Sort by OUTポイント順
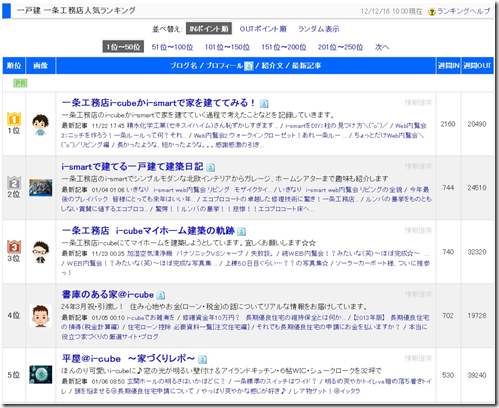499x408 pixels. click(263, 29)
